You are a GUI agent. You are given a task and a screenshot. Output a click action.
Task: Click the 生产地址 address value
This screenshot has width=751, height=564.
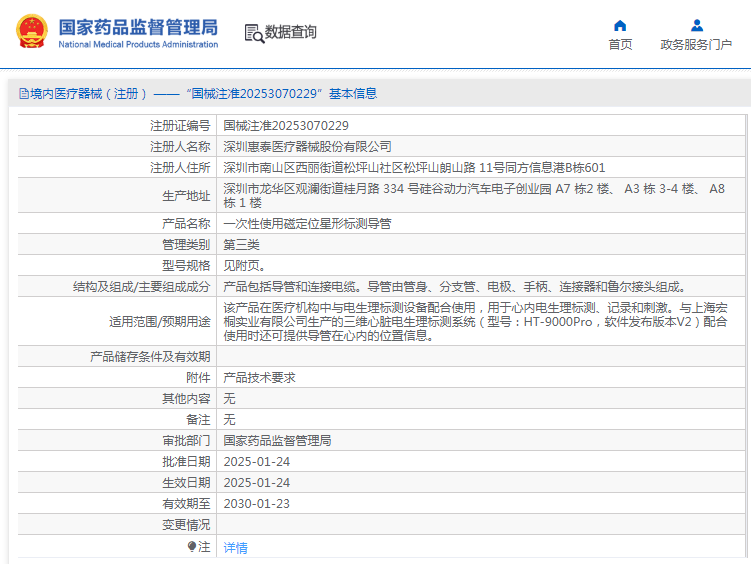[x=474, y=195]
